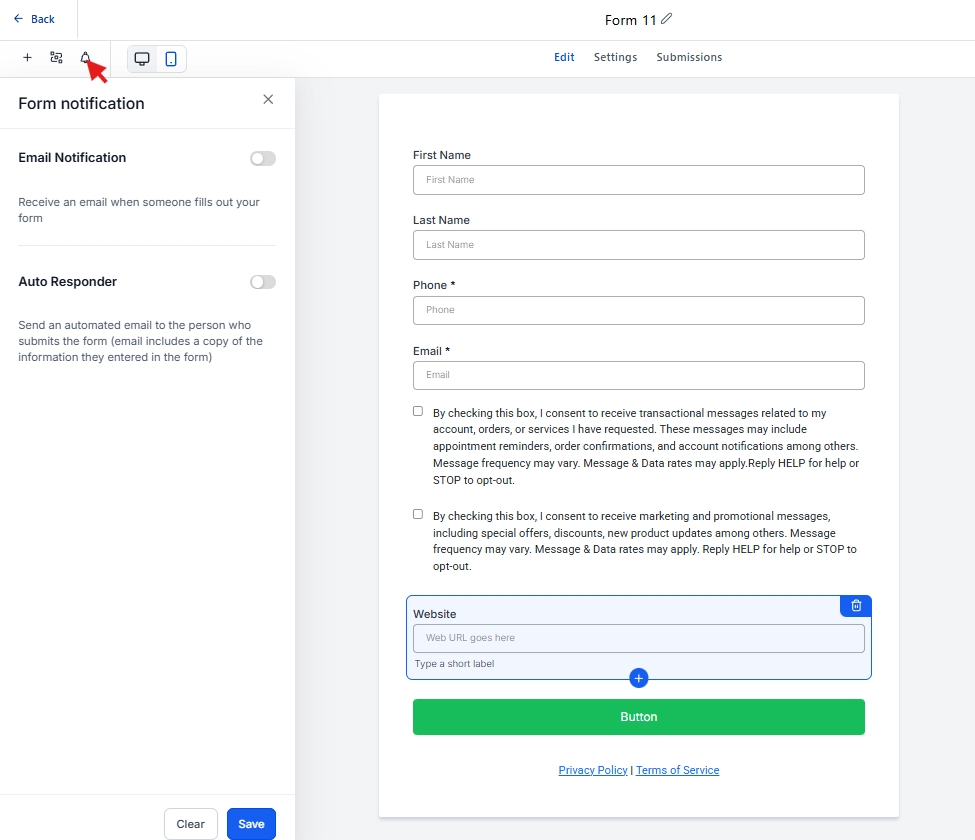This screenshot has height=840, width=975.
Task: Check the transactional messages consent box
Action: coord(418,411)
